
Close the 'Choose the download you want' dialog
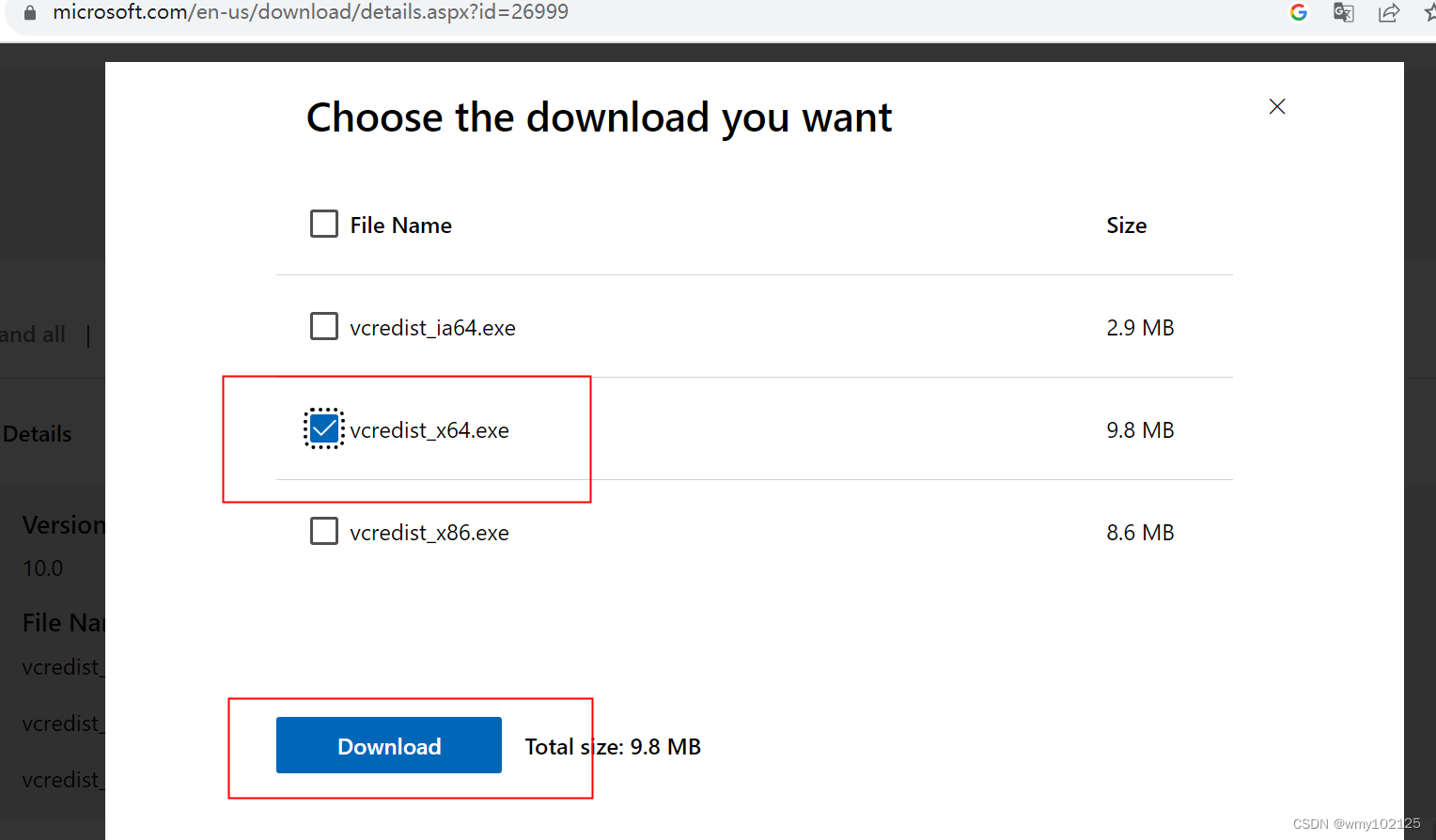click(1276, 106)
